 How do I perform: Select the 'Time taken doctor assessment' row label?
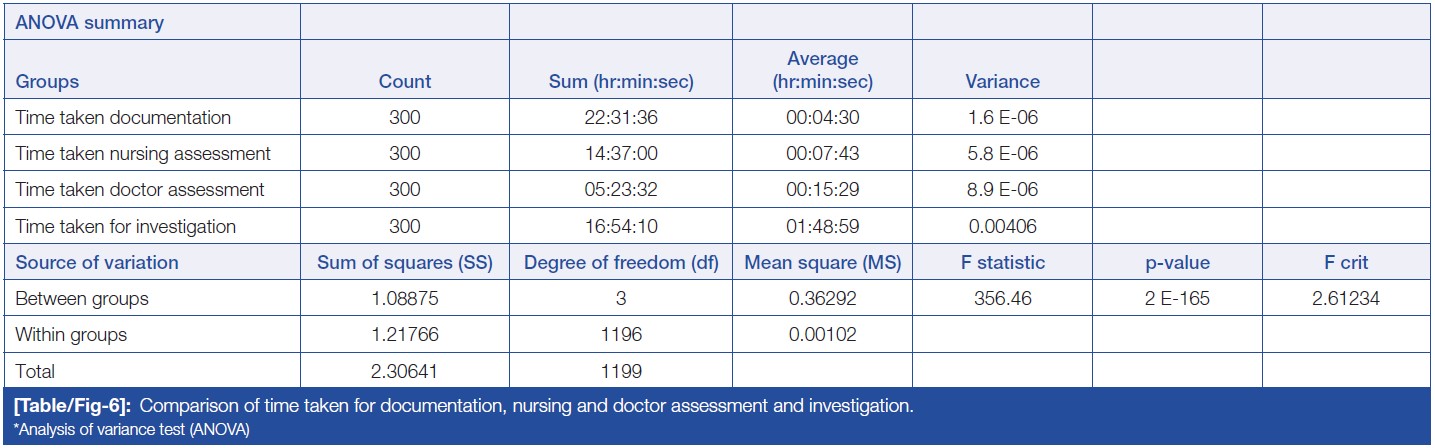pos(140,190)
